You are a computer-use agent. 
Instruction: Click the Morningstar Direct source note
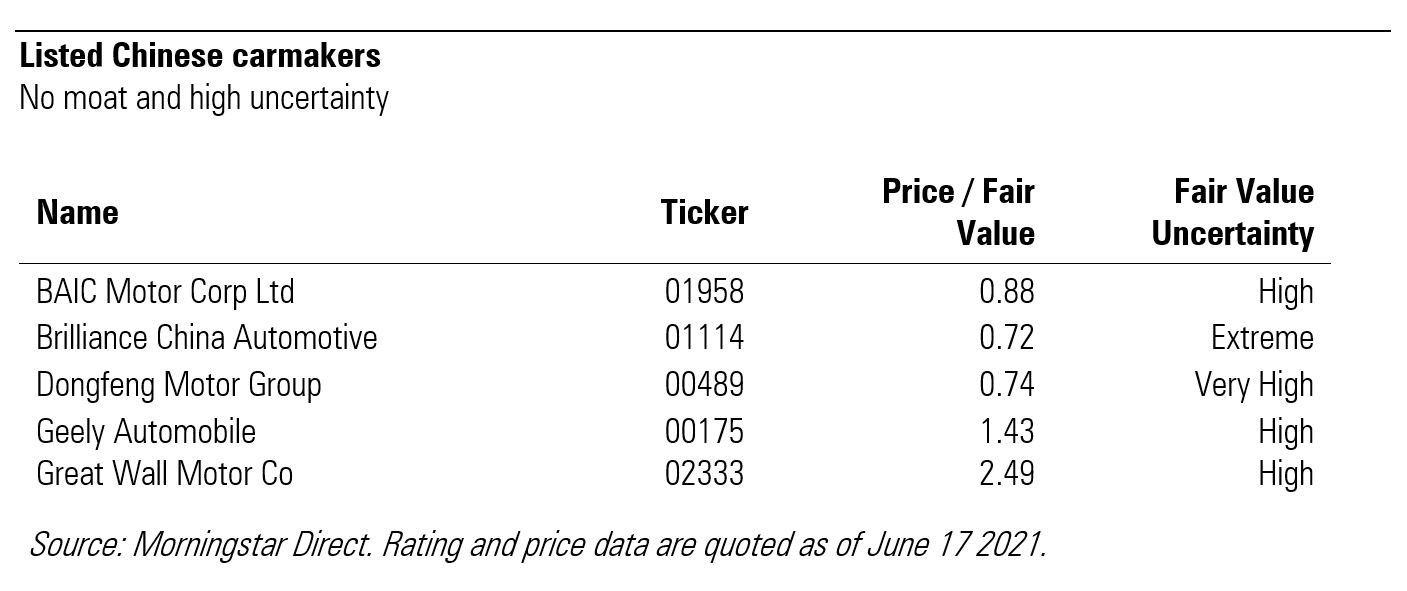(x=538, y=545)
